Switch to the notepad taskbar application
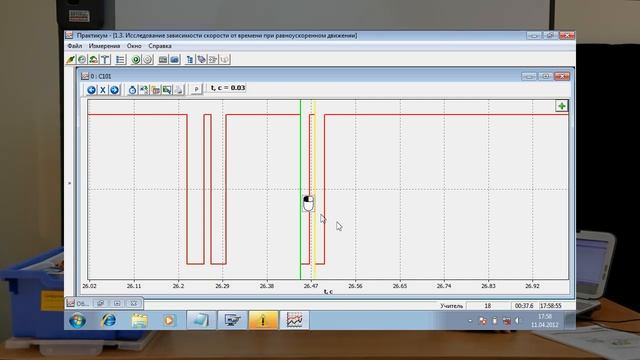The image size is (640, 360). 201,320
